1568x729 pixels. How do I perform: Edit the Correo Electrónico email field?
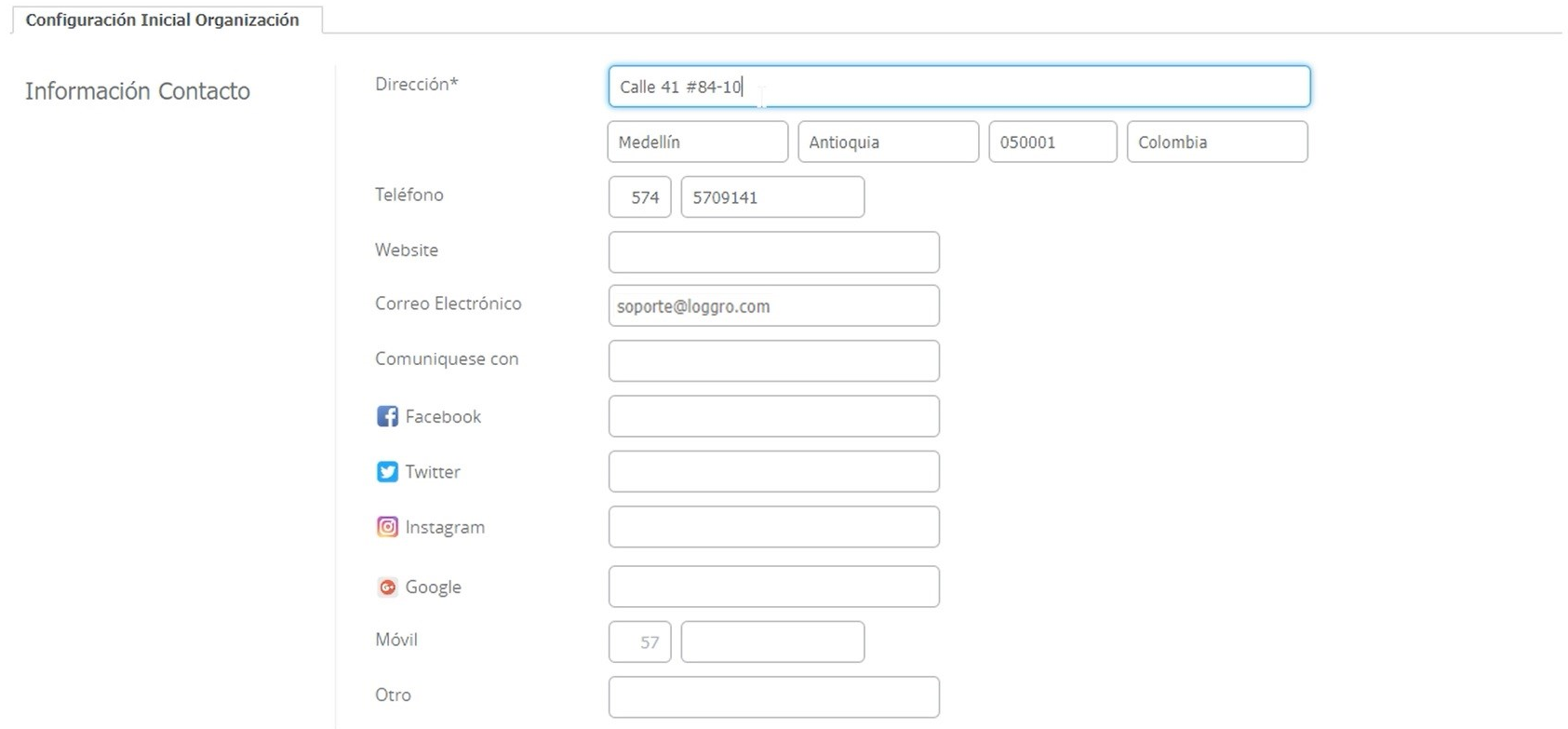[x=773, y=306]
